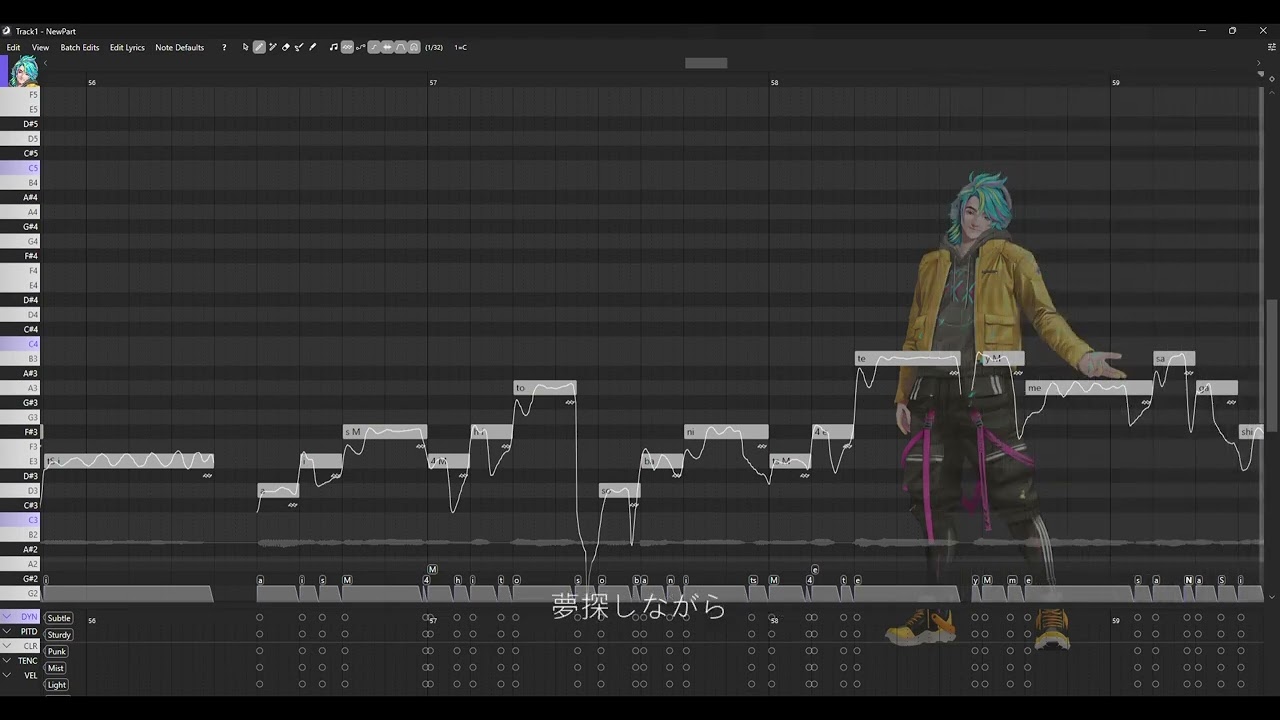Image resolution: width=1280 pixels, height=720 pixels.
Task: Click the 'te' note on B3
Action: (x=907, y=358)
